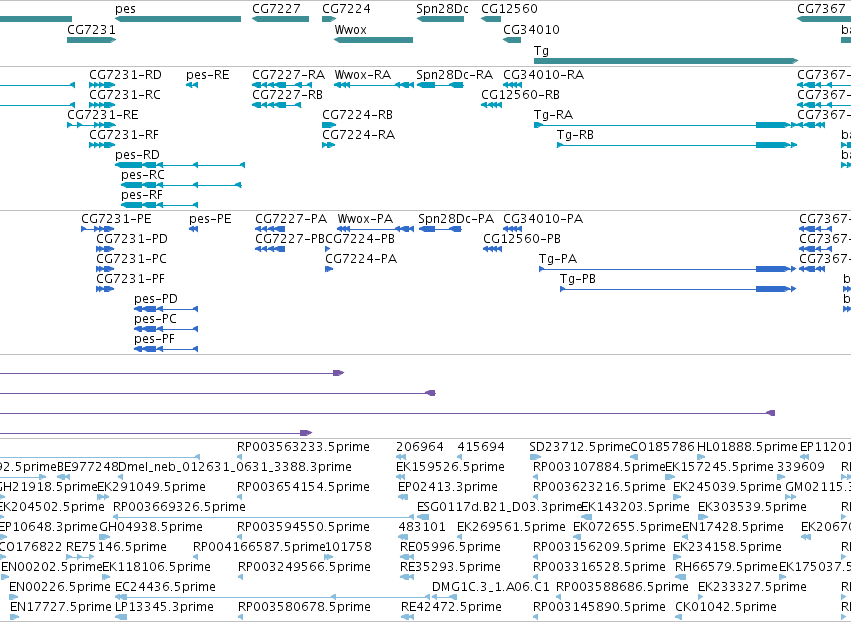Click the CG34010-PA protein label
The image size is (851, 622).
pos(543,219)
